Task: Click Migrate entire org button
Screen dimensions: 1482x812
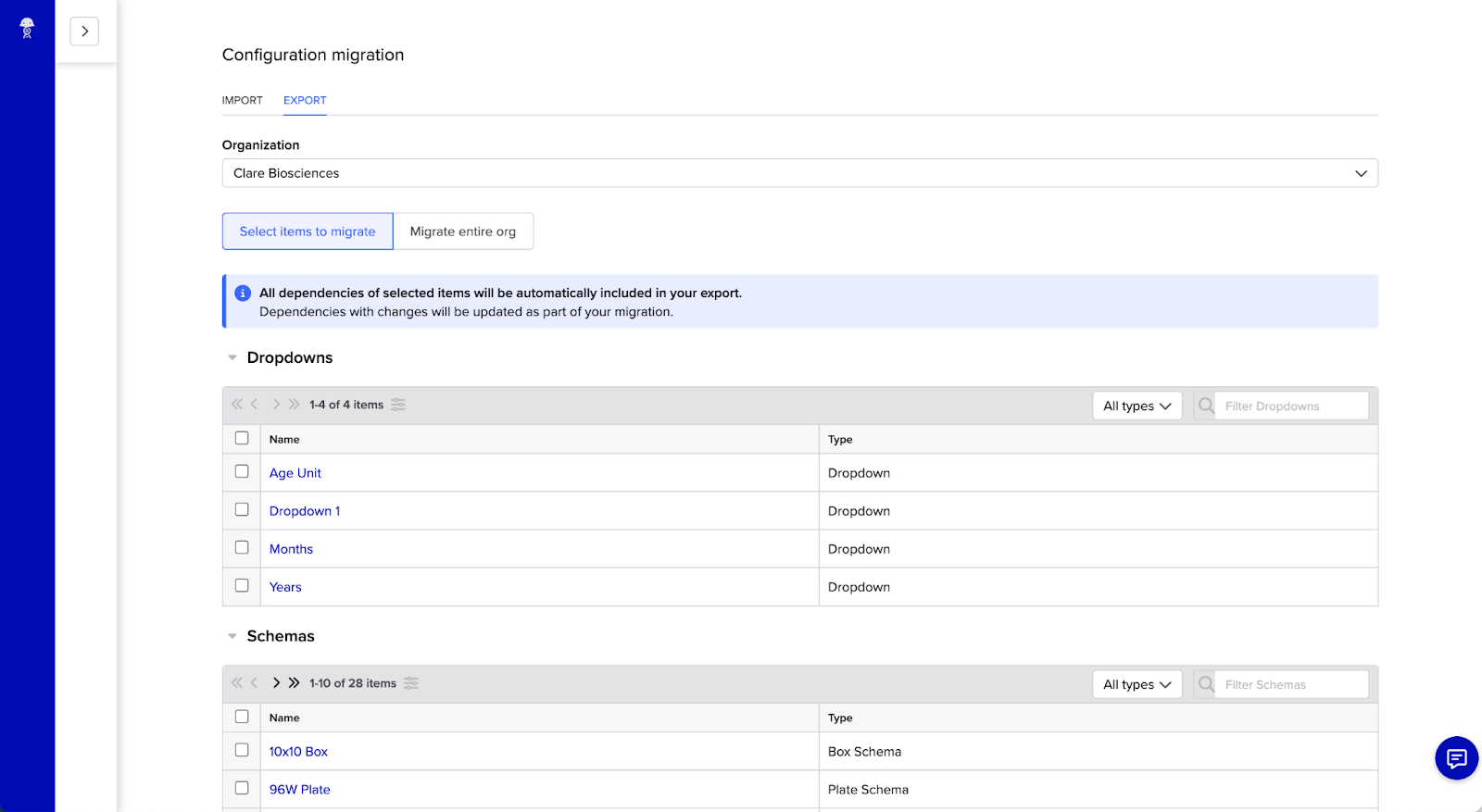Action: pyautogui.click(x=463, y=231)
